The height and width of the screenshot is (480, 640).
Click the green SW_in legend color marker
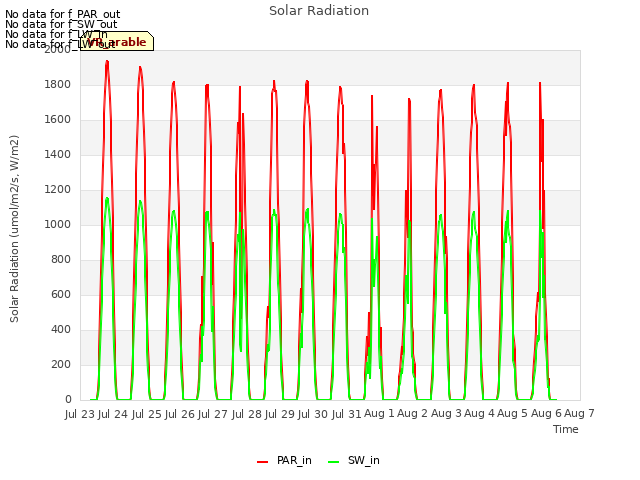coord(333,462)
